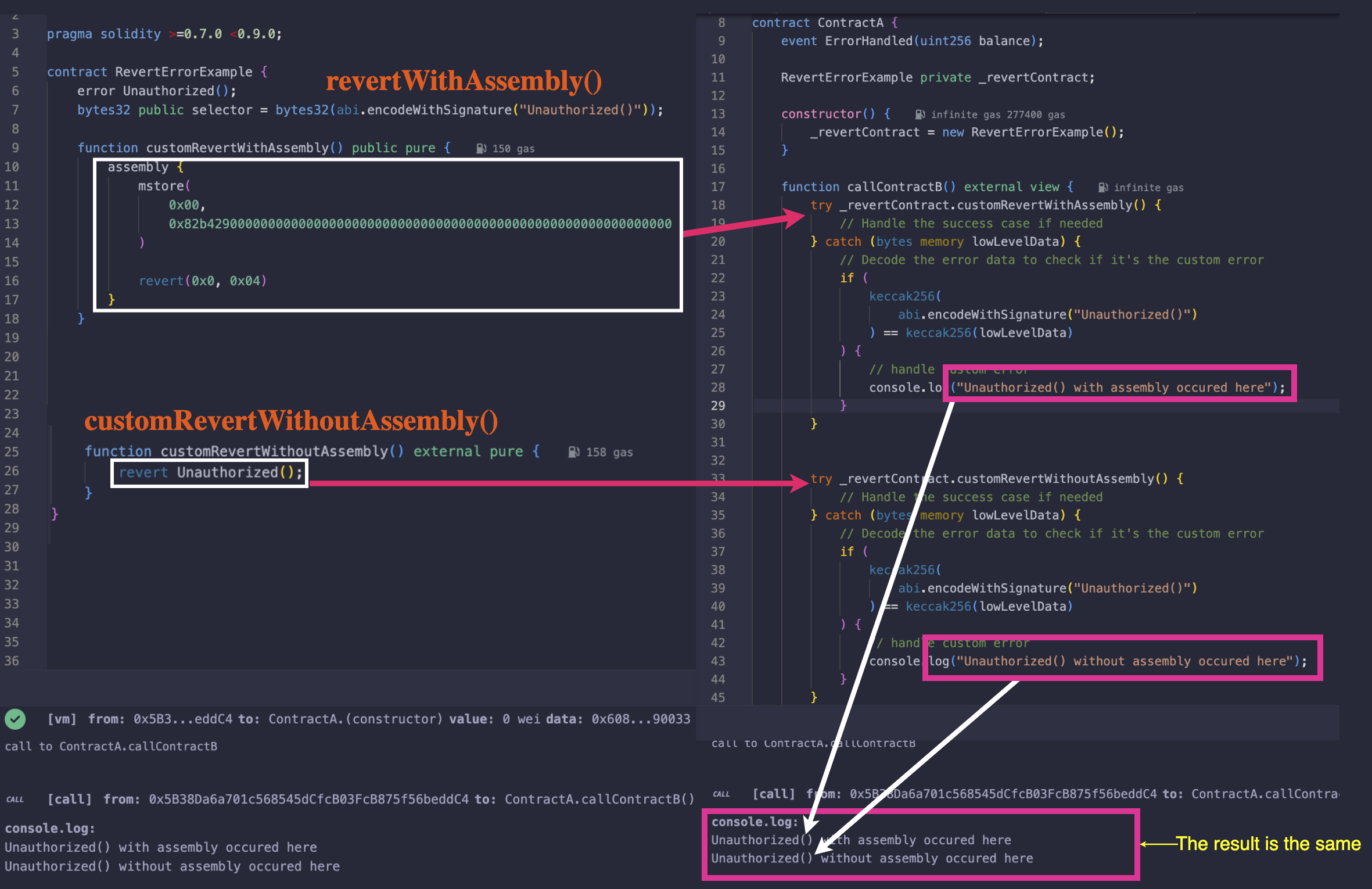This screenshot has width=1372, height=889.
Task: Click "keccak256(lowLevelData)" on line 25
Action: point(989,332)
